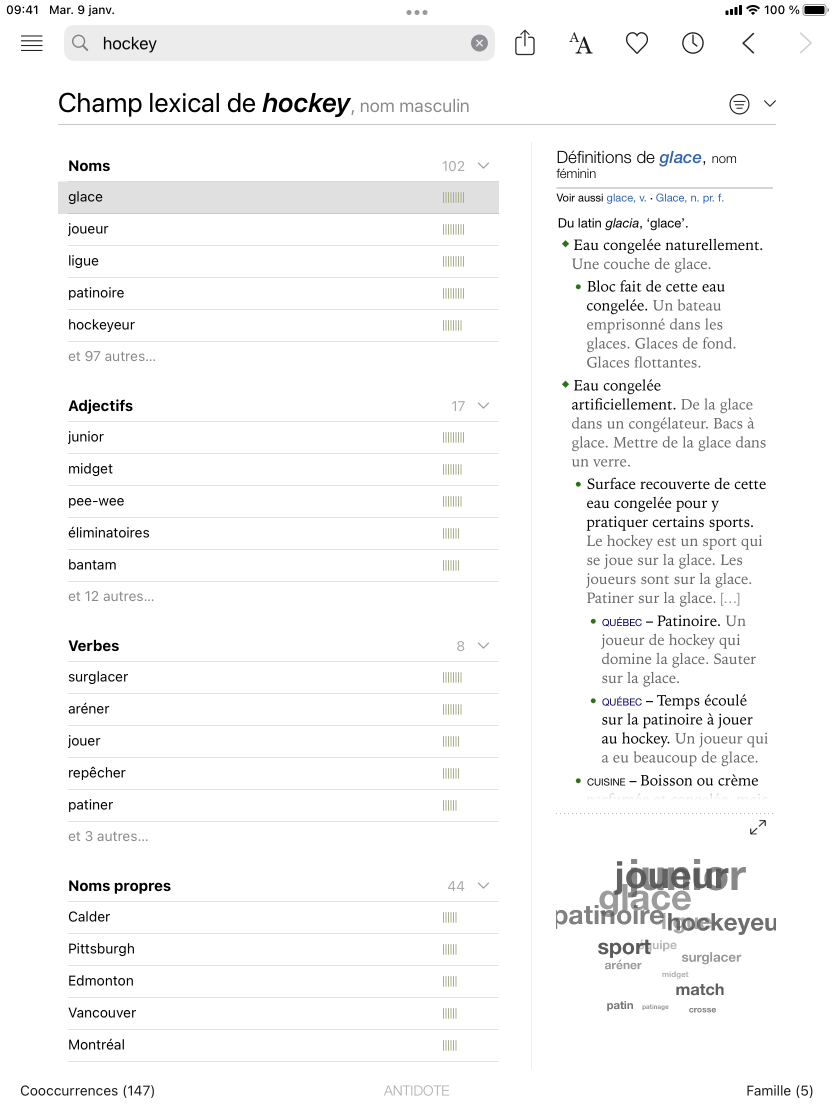Screen dimensions: 834x1112
Task: Go back with left arrow
Action: tap(749, 43)
